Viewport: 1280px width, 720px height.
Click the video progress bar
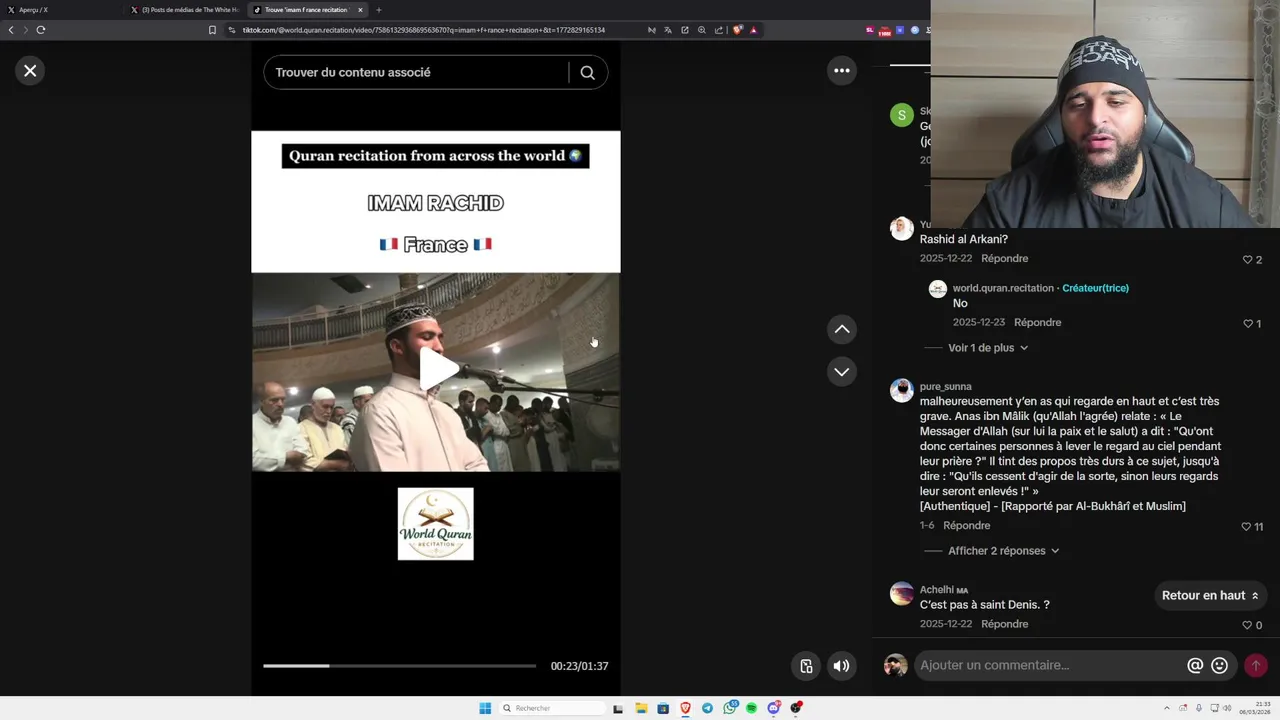click(x=399, y=666)
